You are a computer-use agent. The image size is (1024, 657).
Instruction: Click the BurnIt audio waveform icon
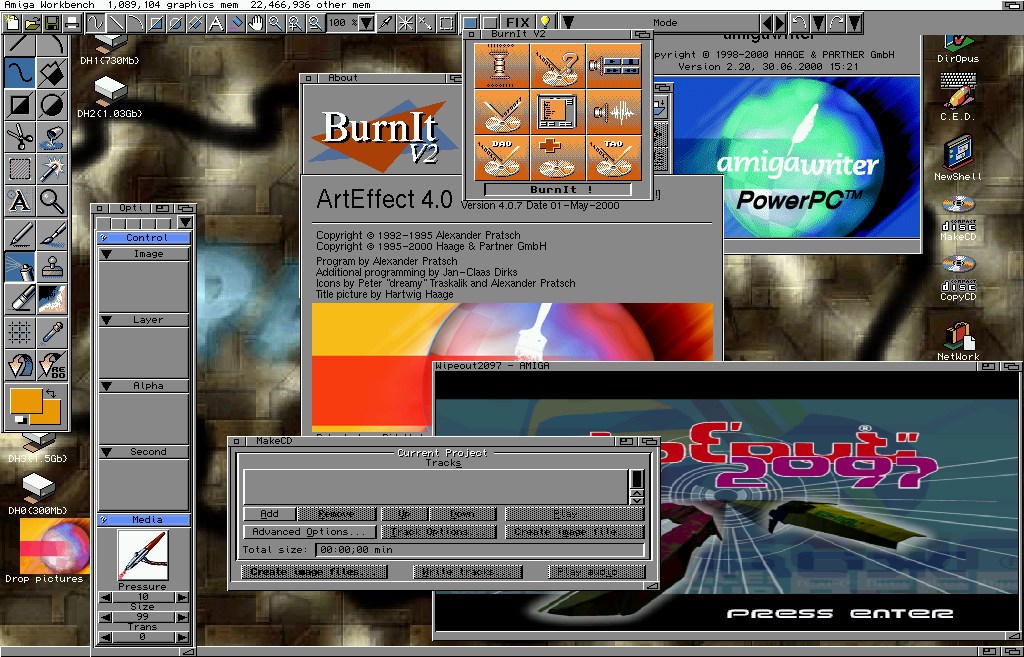point(614,112)
